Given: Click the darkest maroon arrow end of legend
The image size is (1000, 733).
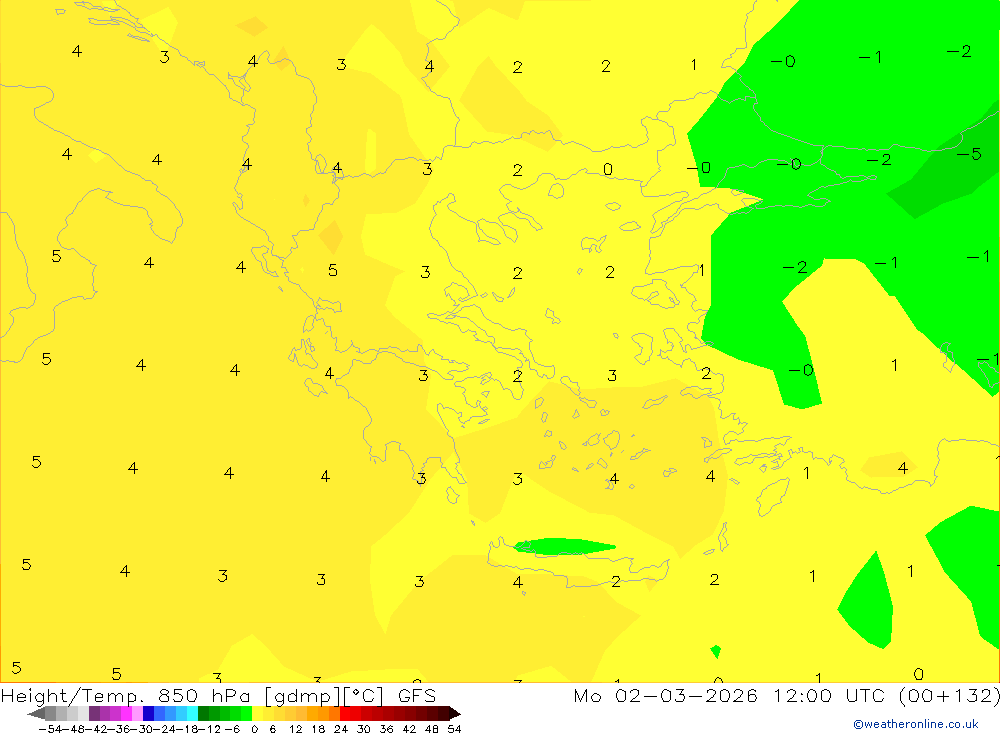Looking at the screenshot, I should click(455, 713).
